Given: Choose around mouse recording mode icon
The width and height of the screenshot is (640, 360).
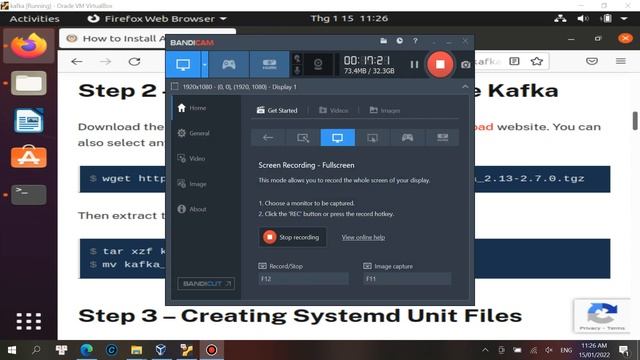Looking at the screenshot, I should coord(372,138).
